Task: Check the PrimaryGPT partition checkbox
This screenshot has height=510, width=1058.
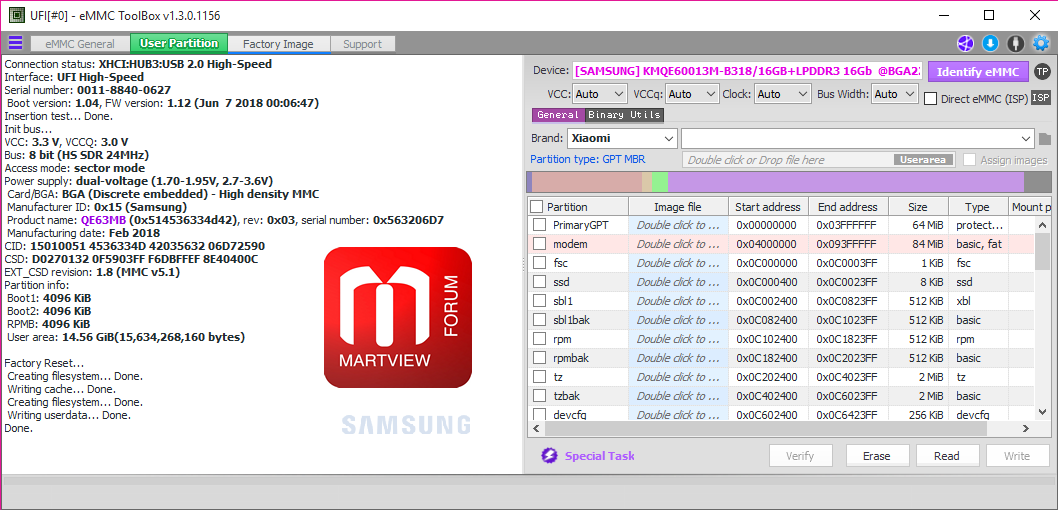Action: pyautogui.click(x=540, y=225)
